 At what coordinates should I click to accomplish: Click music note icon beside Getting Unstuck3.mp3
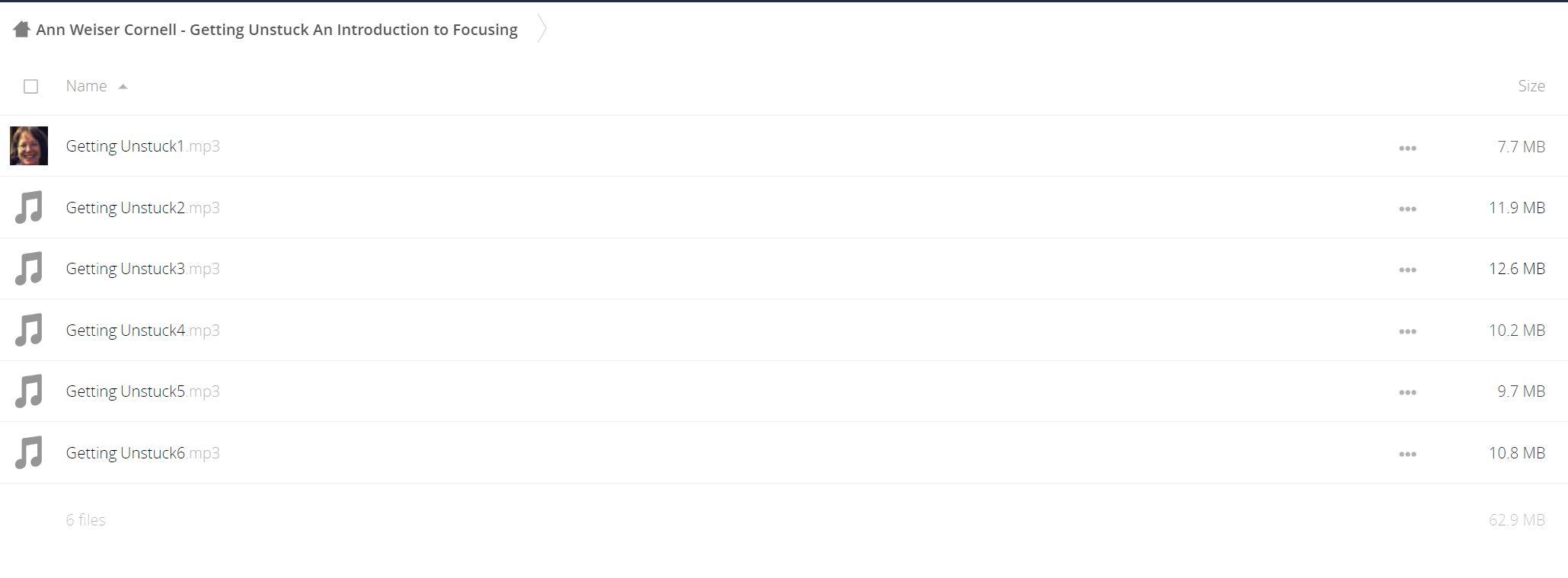coord(29,269)
